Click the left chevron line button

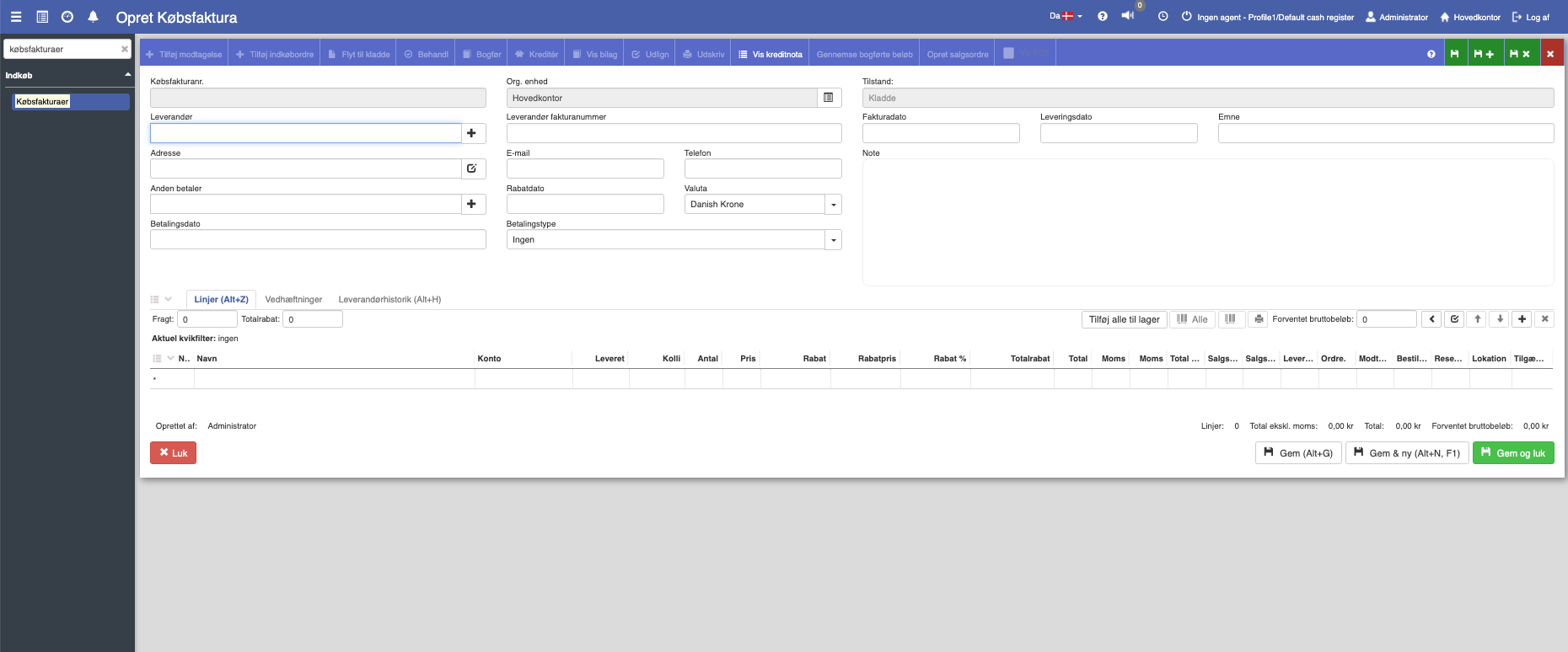1431,319
